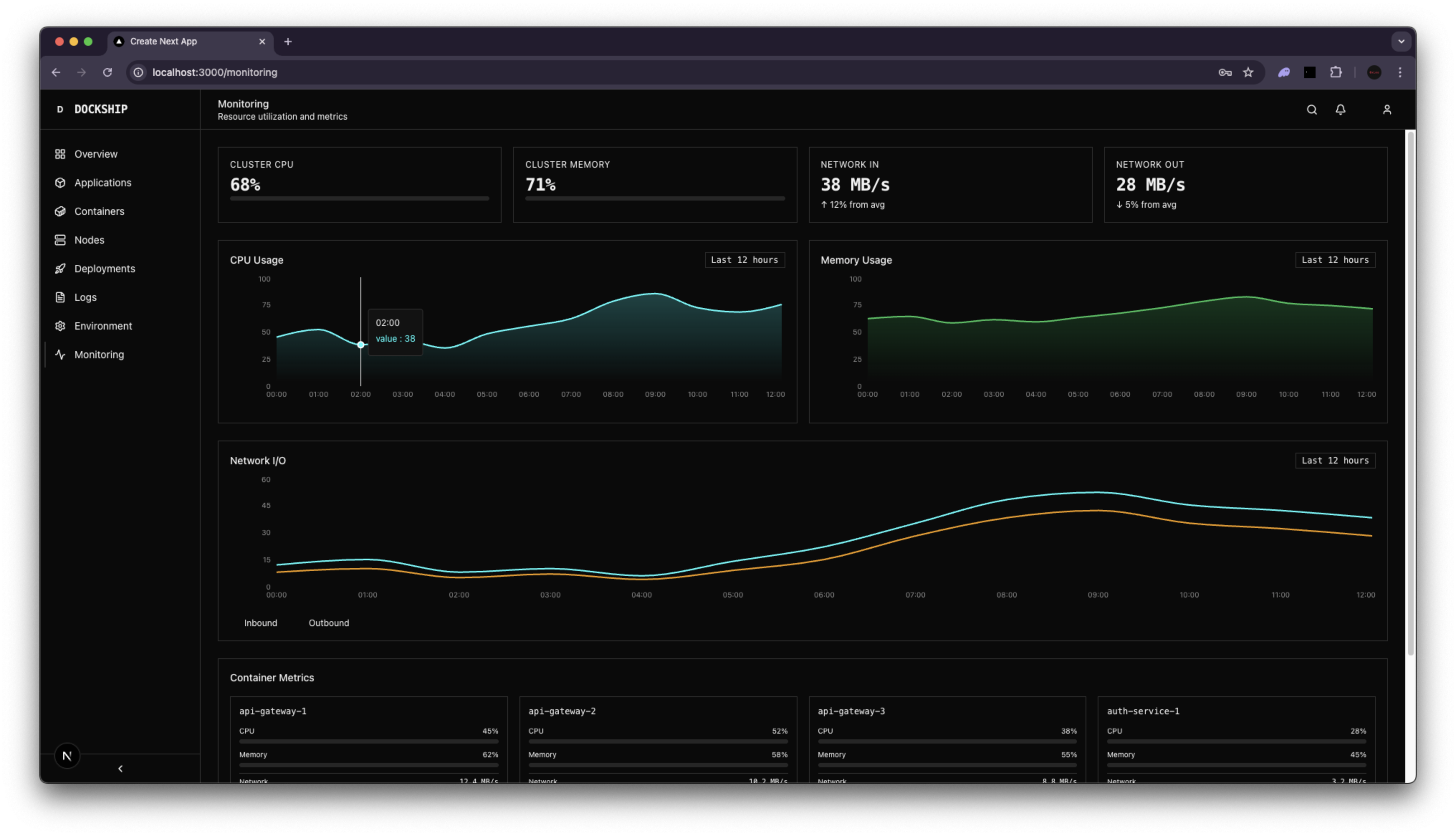Click the Deployments rocket icon

[60, 269]
